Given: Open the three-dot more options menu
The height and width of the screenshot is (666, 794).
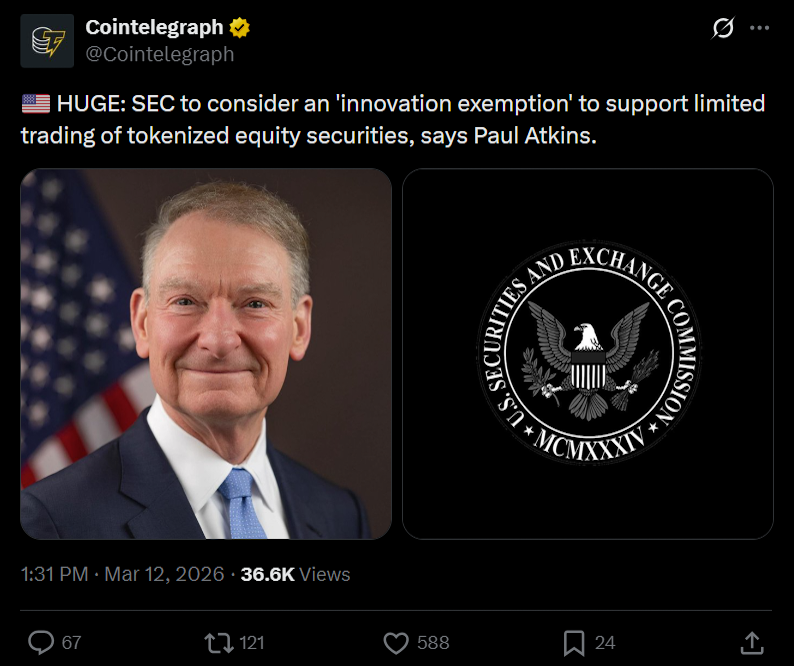Looking at the screenshot, I should [760, 28].
